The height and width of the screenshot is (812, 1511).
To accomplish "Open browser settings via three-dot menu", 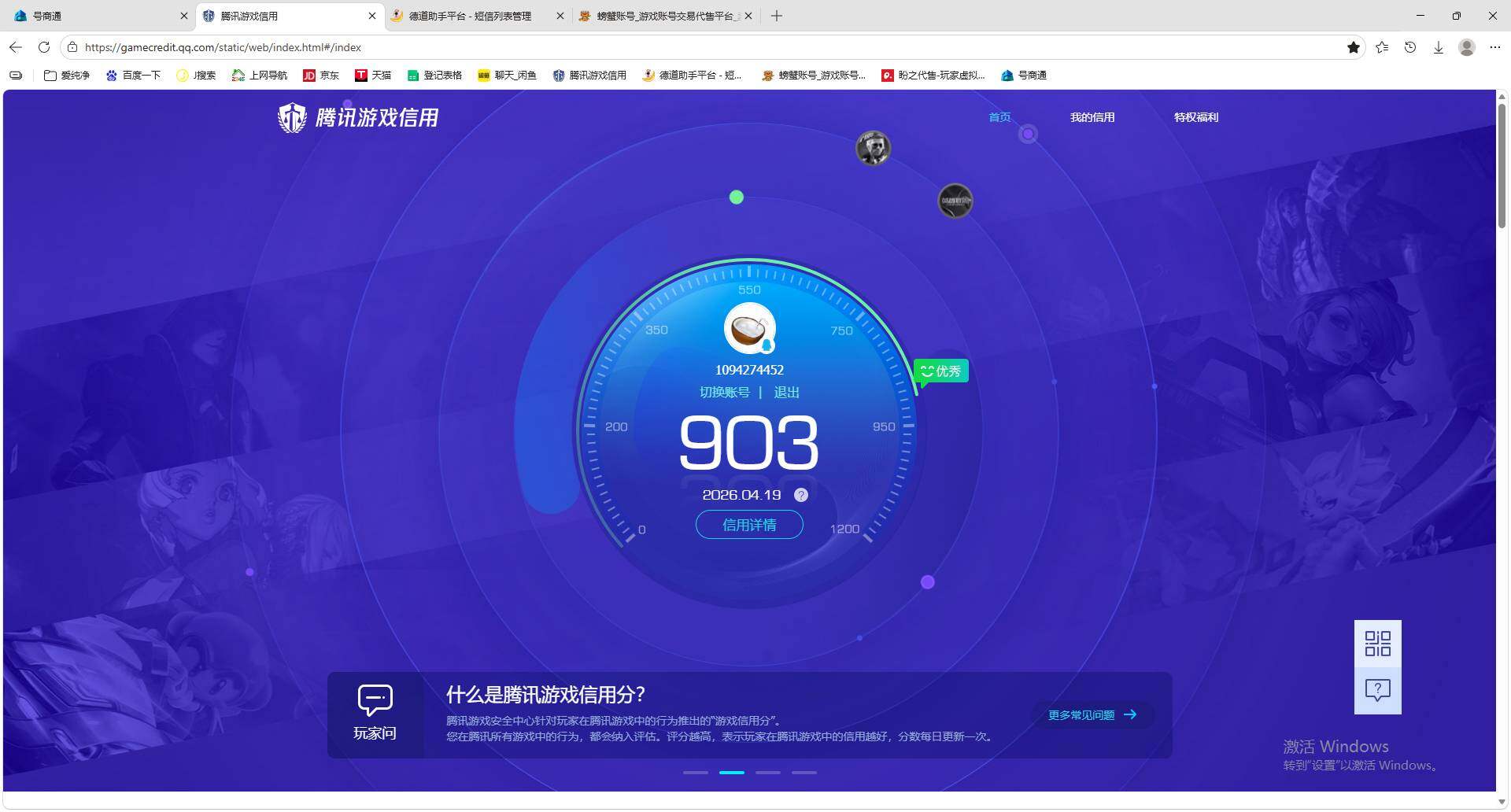I will point(1495,47).
